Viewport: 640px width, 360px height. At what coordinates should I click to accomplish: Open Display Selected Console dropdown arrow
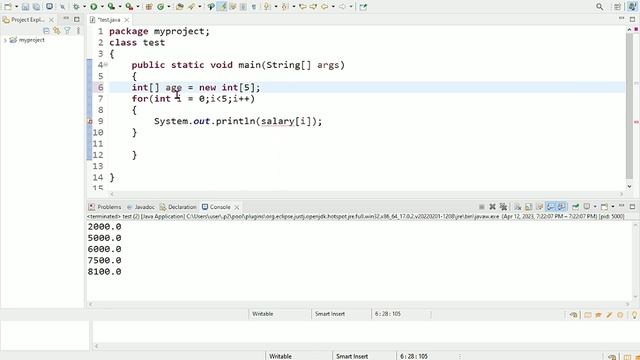click(595, 207)
